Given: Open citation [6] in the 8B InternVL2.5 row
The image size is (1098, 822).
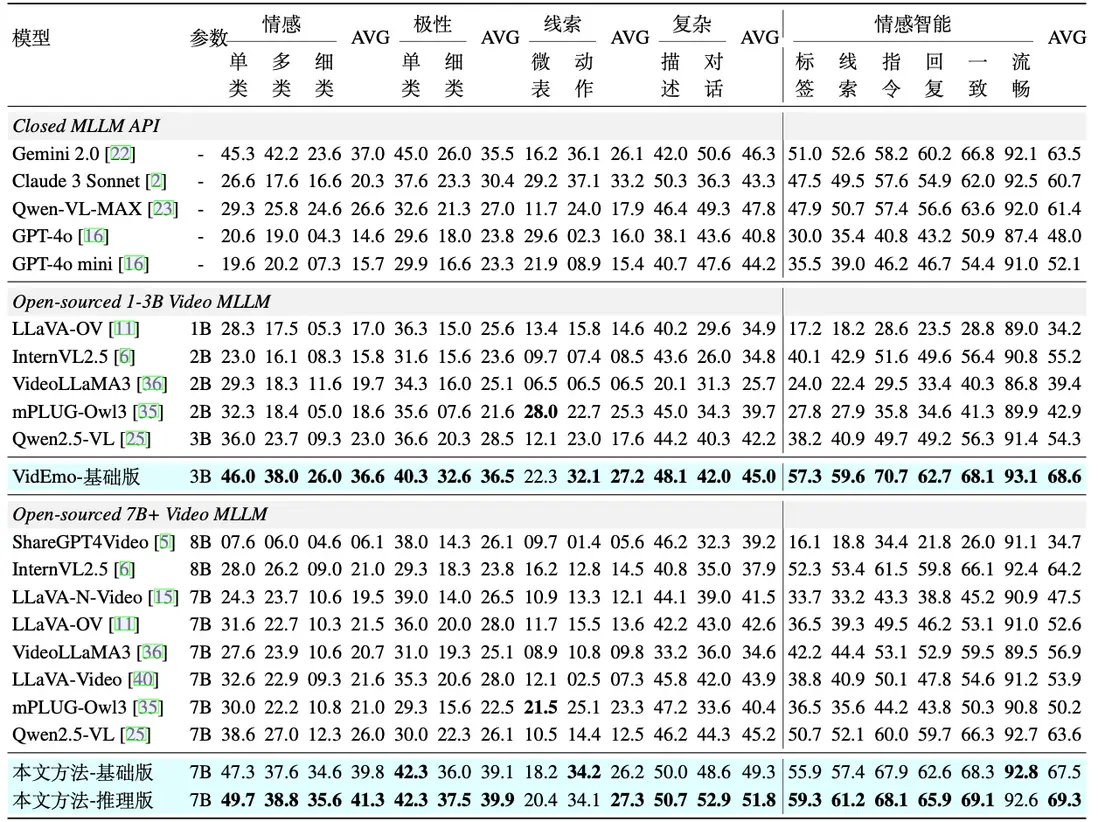Looking at the screenshot, I should [124, 569].
